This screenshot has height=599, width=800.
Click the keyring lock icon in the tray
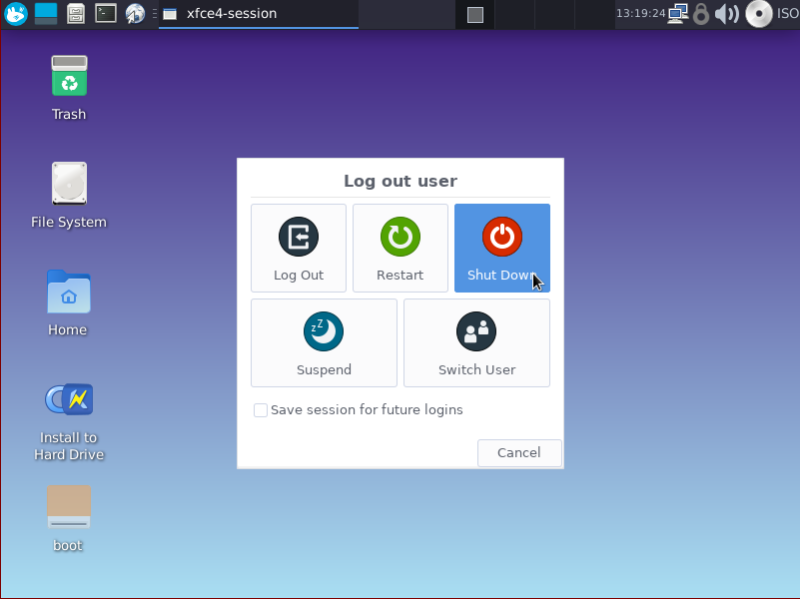pos(701,14)
